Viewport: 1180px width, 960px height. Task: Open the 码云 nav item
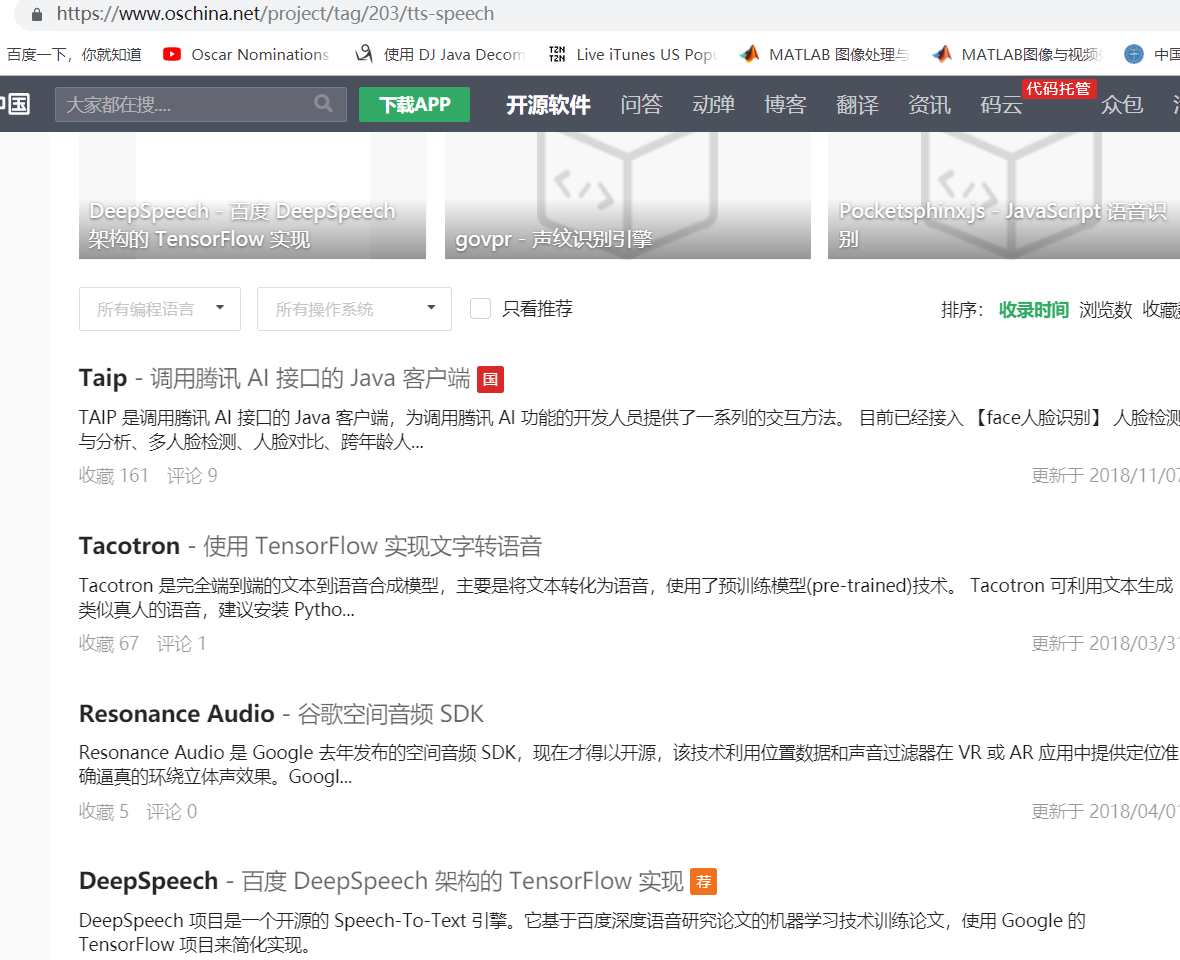[1001, 105]
